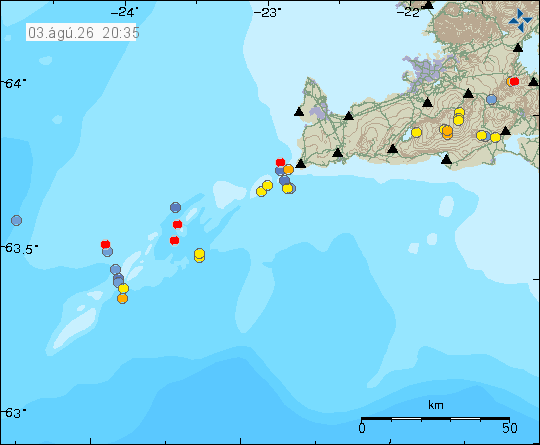Image resolution: width=540 pixels, height=445 pixels.
Task: Select the red marker in the far southwest cluster
Action: pyautogui.click(x=105, y=244)
